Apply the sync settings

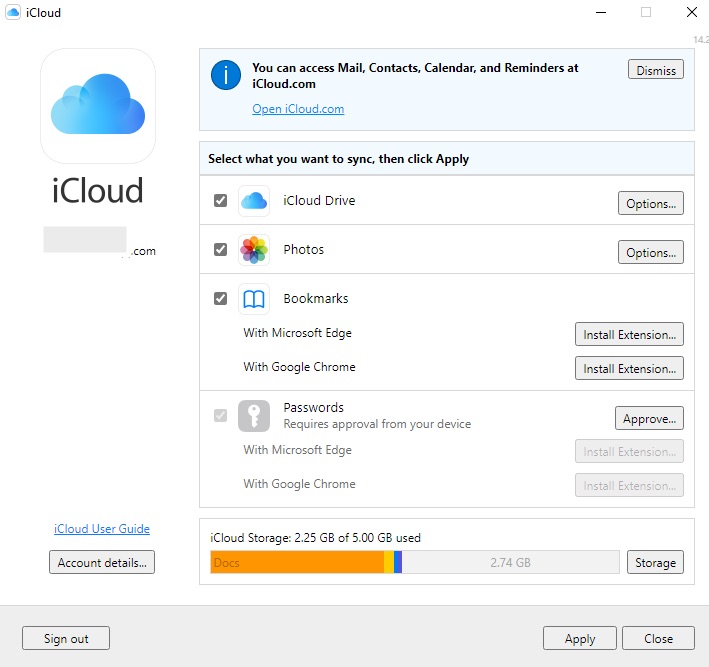[580, 638]
